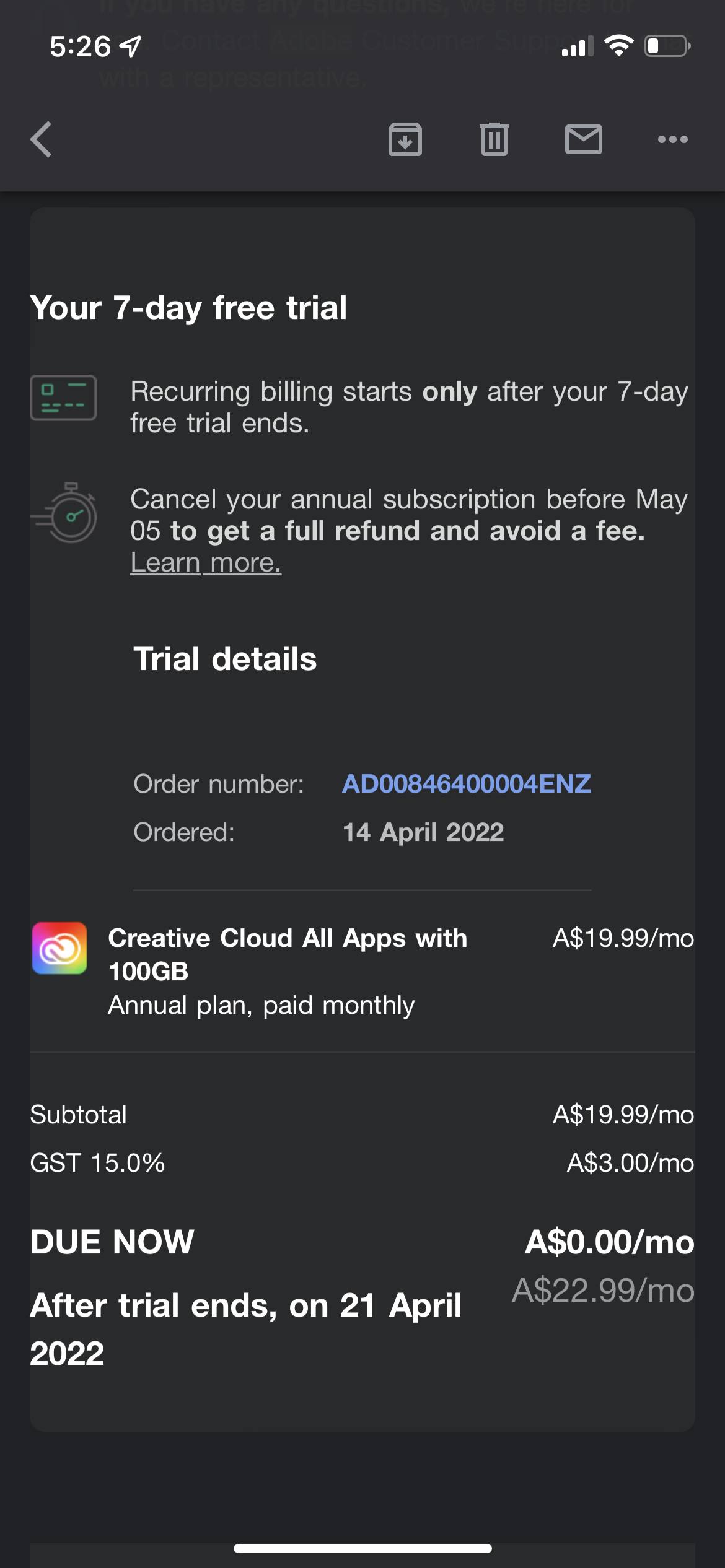Open order number AD00846400004ENZ link
Viewport: 725px width, 1568px height.
pos(466,784)
